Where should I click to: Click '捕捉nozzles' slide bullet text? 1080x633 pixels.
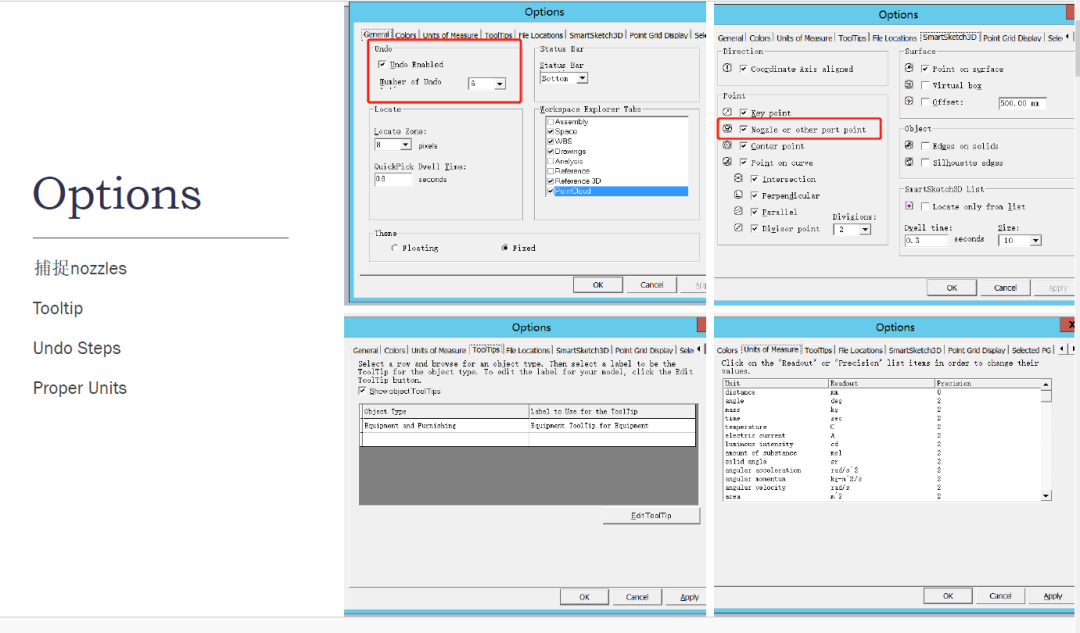80,269
